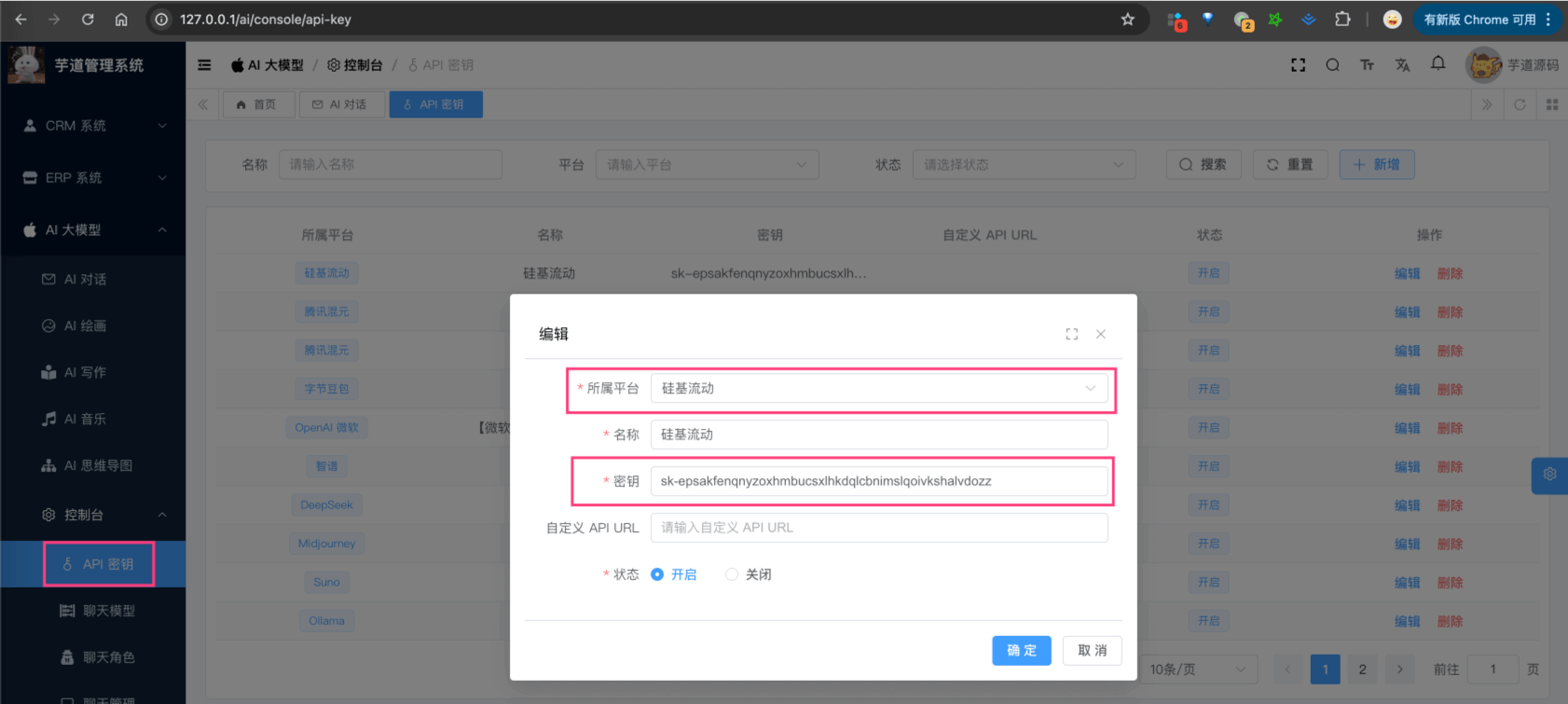This screenshot has width=1568, height=704.
Task: Click the notification bell icon
Action: [1437, 63]
